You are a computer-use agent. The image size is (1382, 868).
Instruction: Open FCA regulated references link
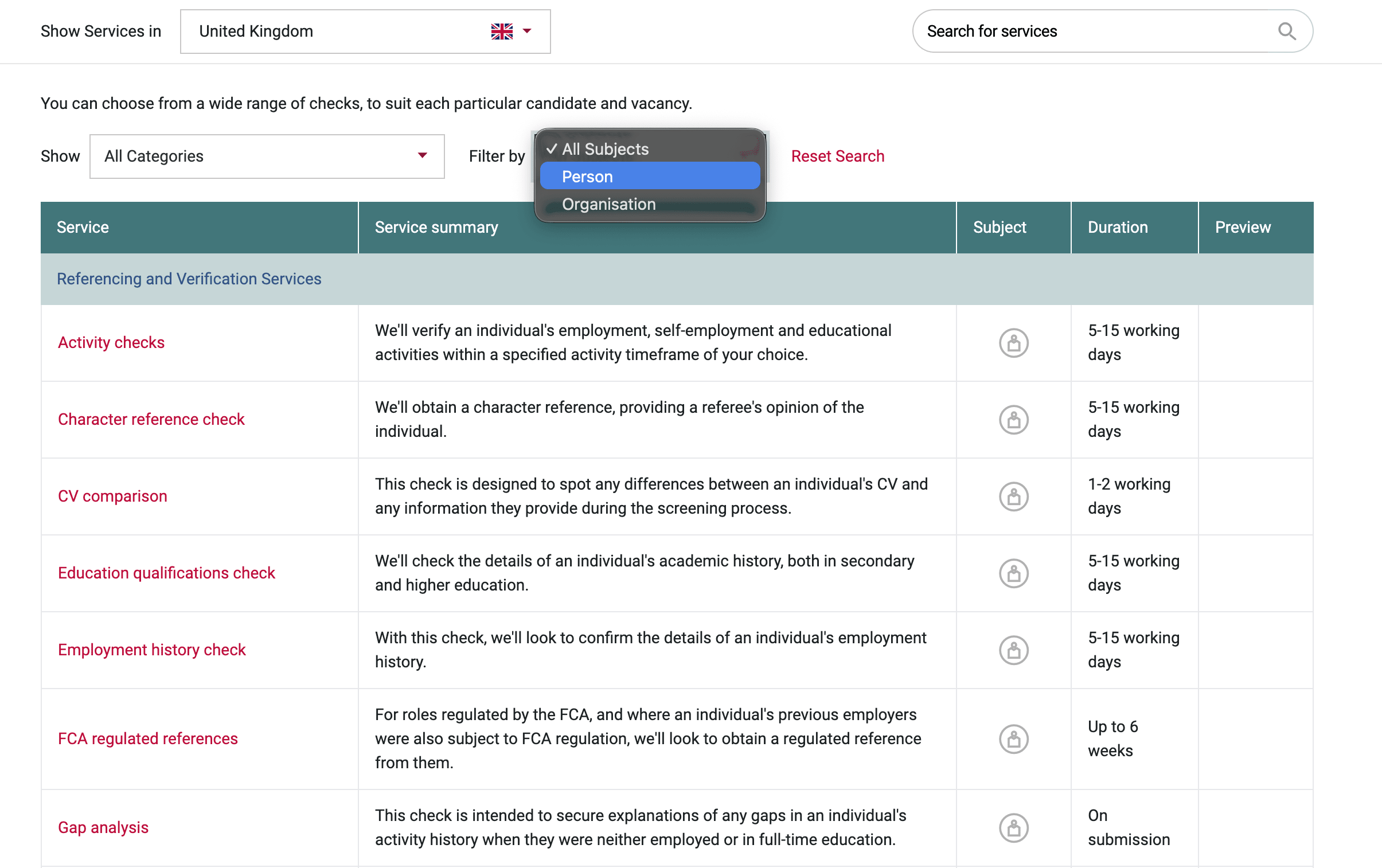coord(147,740)
